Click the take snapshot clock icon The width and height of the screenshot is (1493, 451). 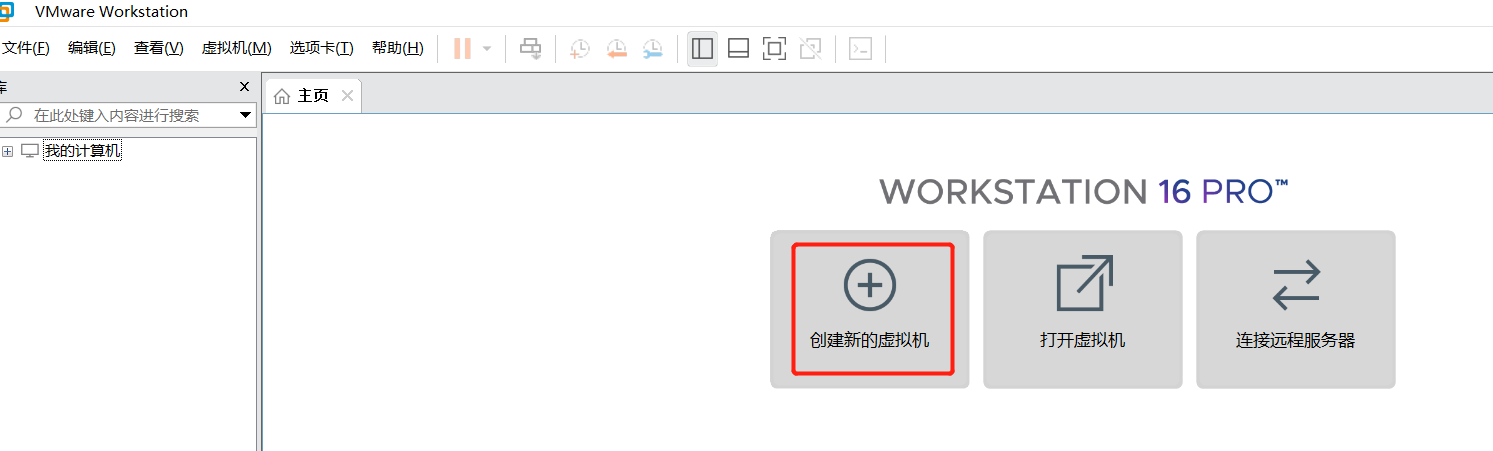(x=580, y=48)
